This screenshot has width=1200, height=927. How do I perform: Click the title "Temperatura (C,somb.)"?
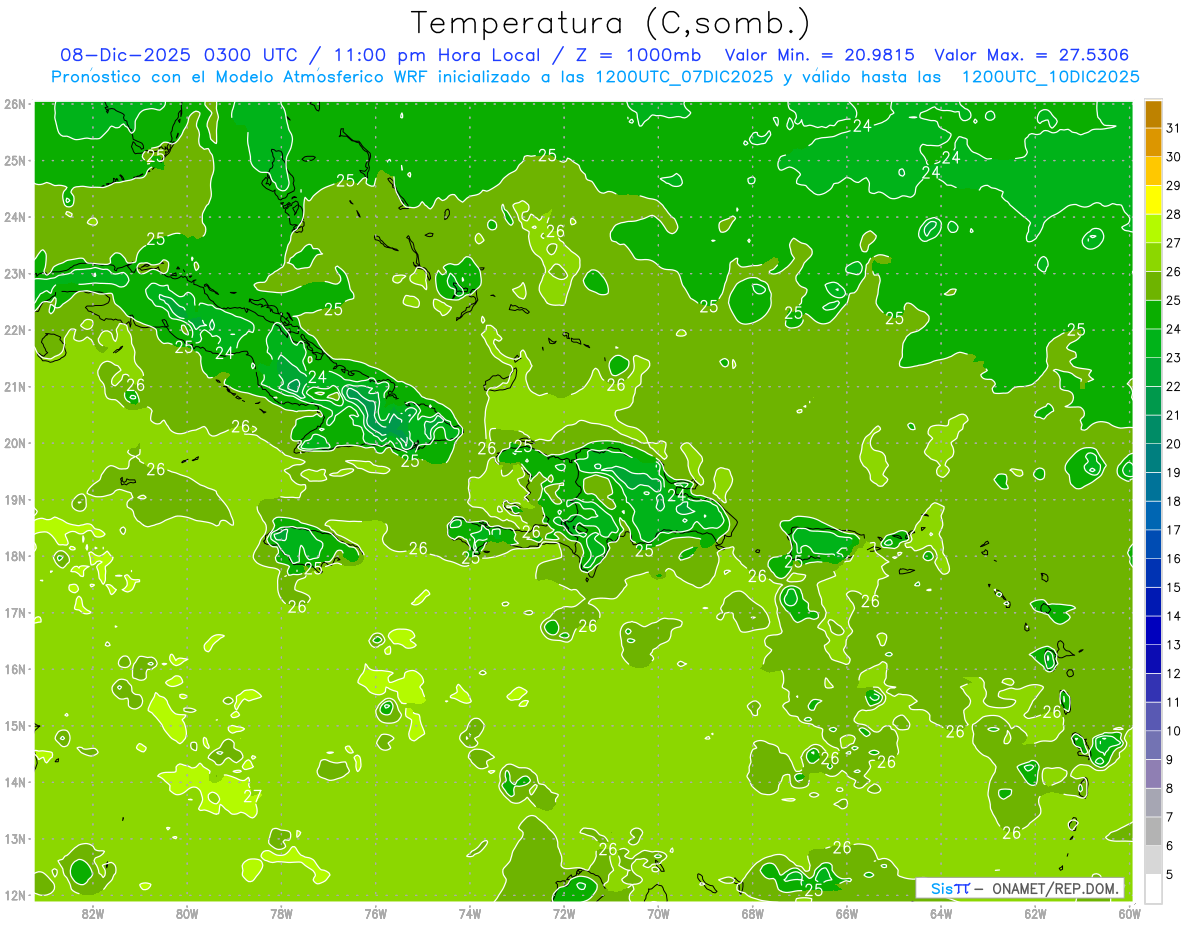[610, 24]
